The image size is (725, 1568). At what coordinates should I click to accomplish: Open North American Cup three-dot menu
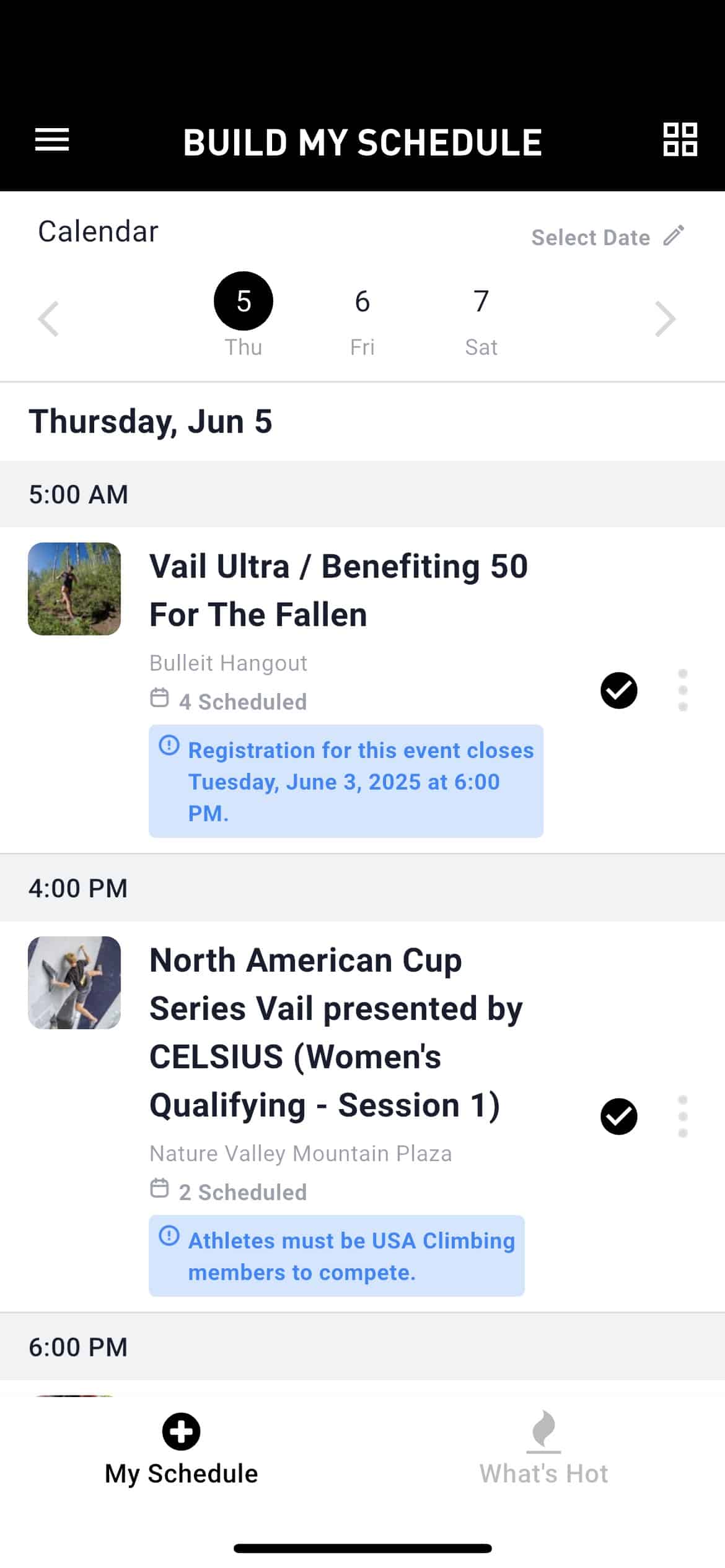(x=683, y=1117)
